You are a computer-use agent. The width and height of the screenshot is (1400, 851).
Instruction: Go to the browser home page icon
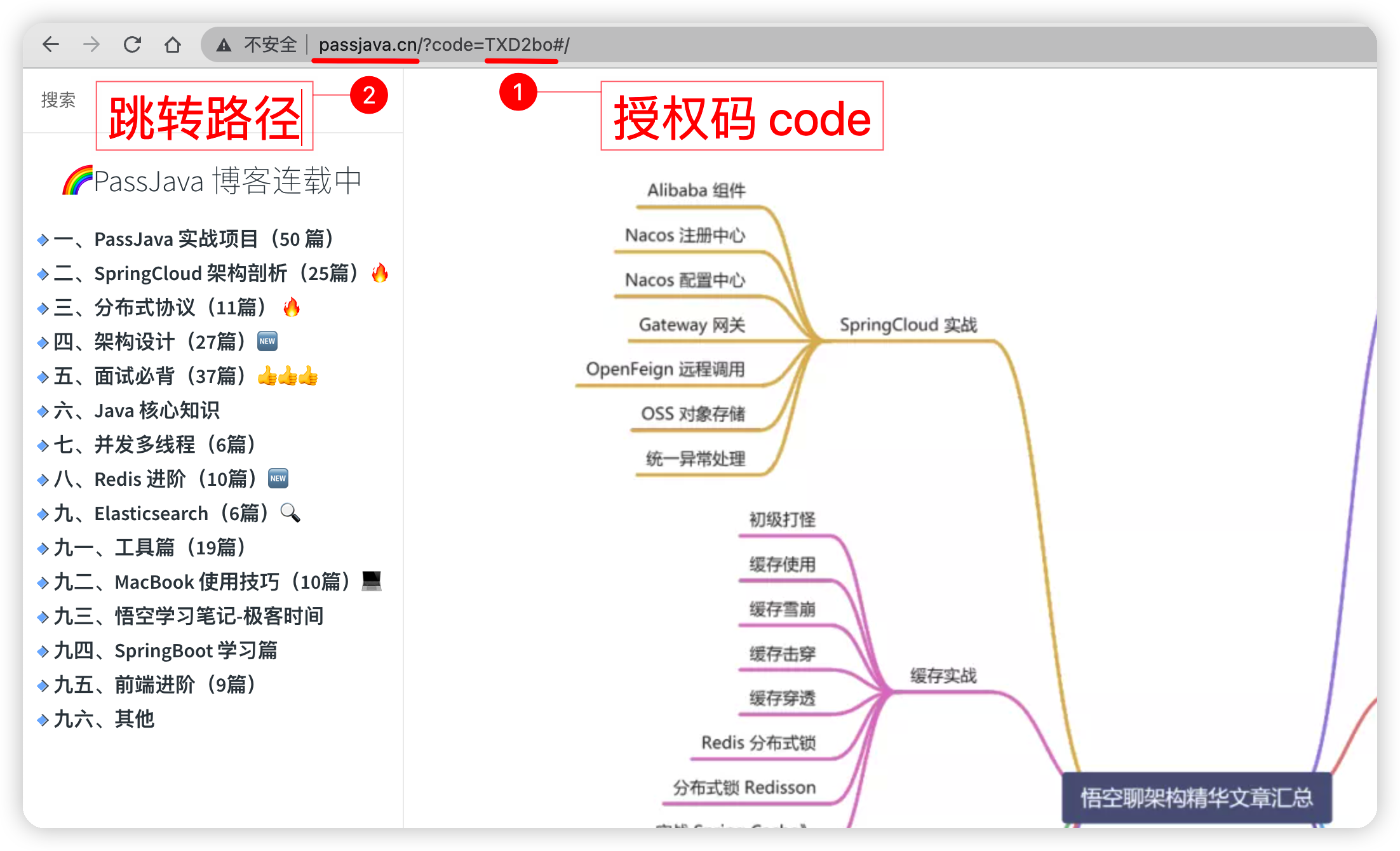click(x=173, y=44)
